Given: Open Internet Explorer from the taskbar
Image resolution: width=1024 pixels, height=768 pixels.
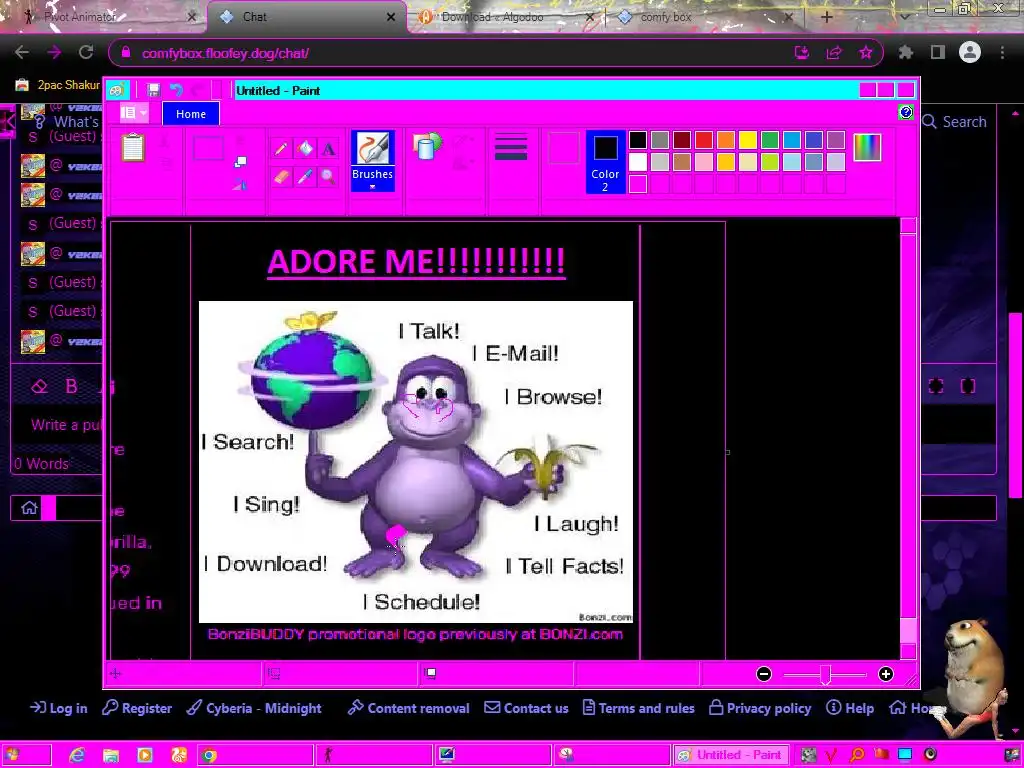Looking at the screenshot, I should [x=77, y=755].
